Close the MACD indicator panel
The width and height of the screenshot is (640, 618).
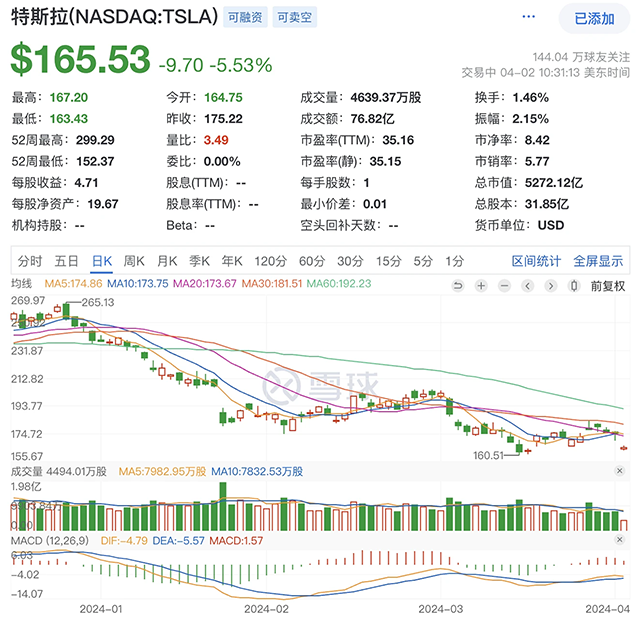coord(619,540)
